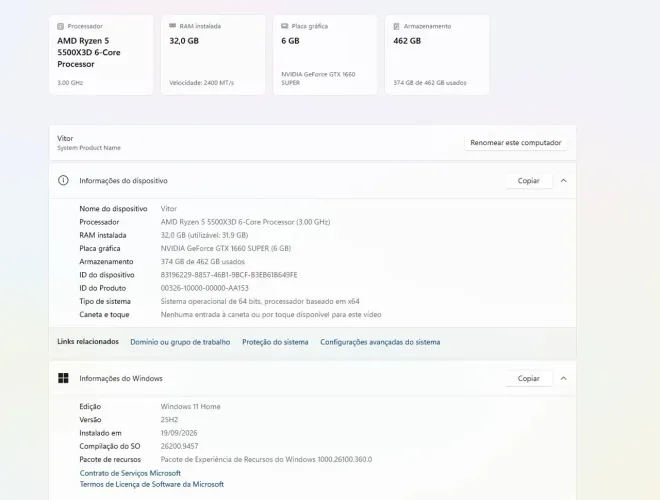
Task: Click '3.00 GHz' on processor card
Action: pyautogui.click(x=70, y=83)
